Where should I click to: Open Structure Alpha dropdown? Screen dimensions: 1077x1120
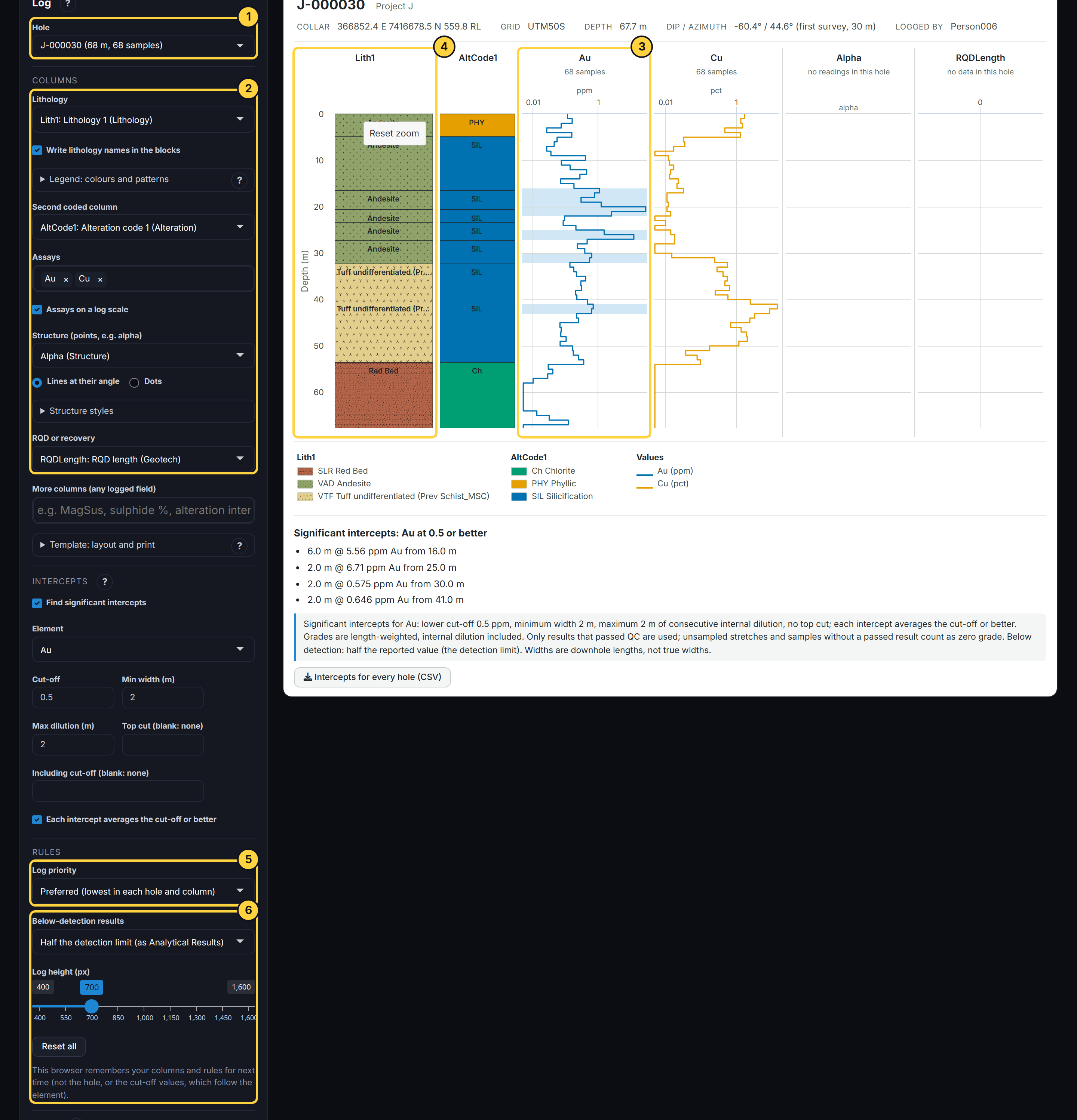click(143, 356)
